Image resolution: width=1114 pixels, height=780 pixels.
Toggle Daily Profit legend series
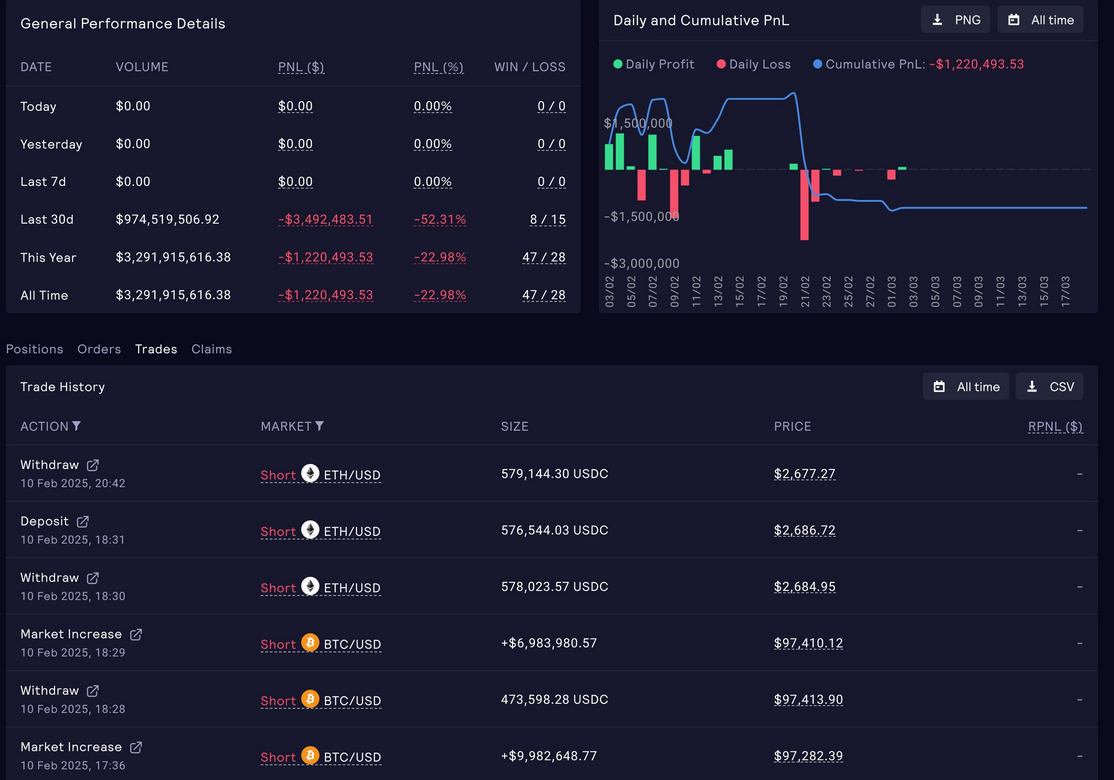tap(653, 64)
